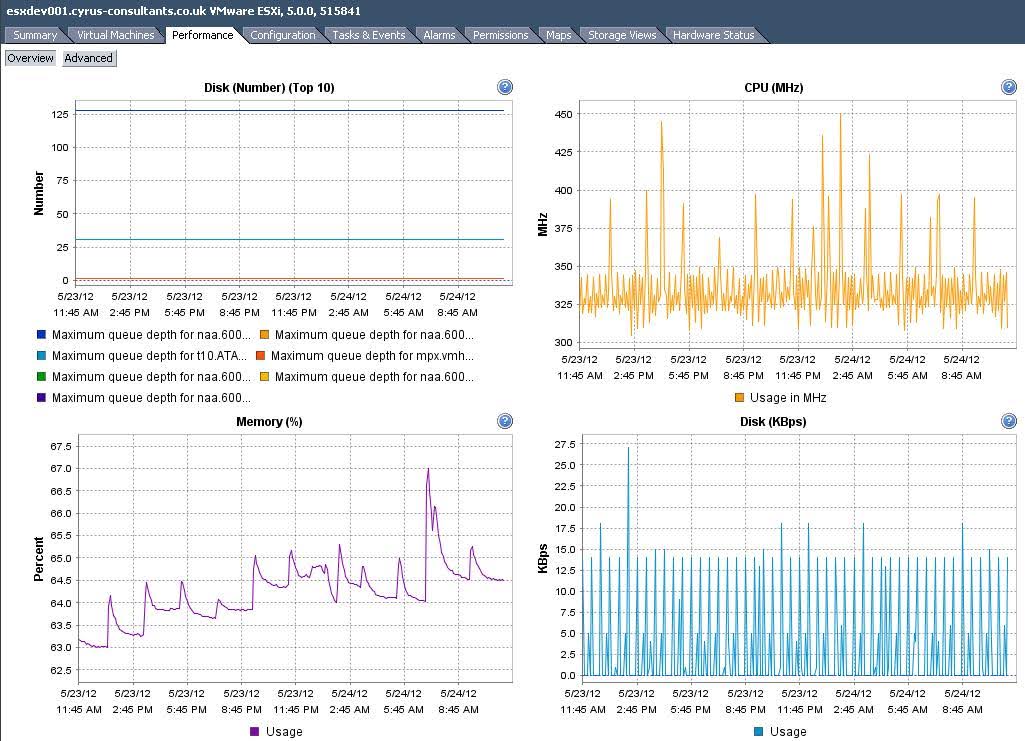View the Hardware Status tab

[713, 35]
